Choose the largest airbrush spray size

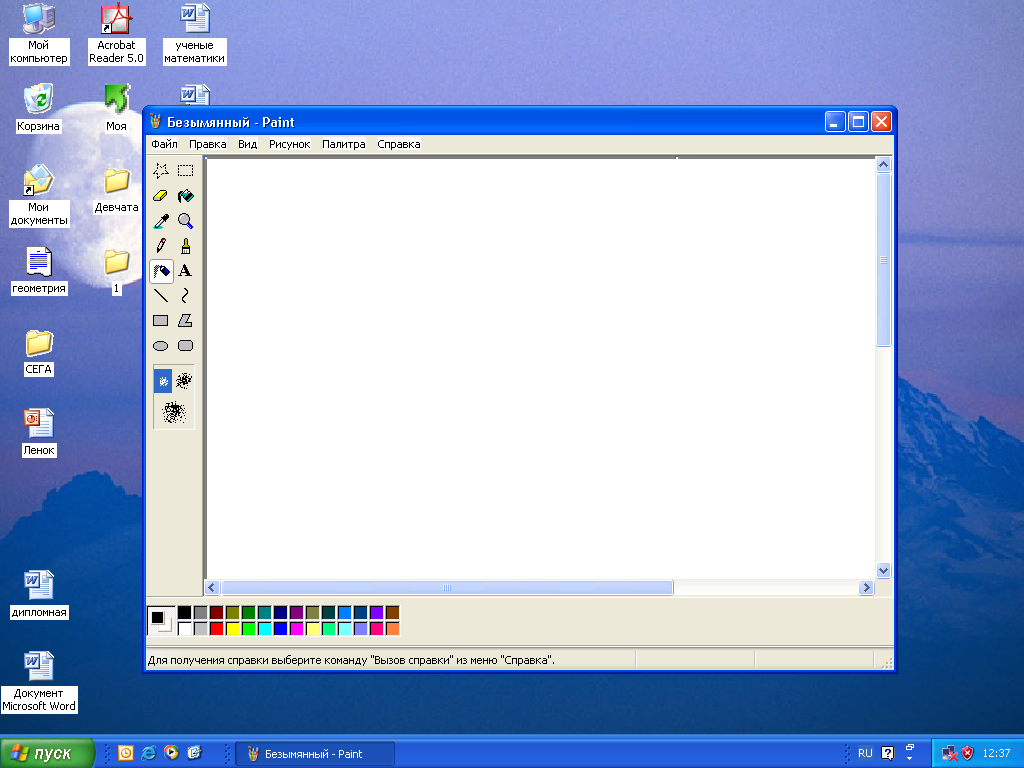174,412
